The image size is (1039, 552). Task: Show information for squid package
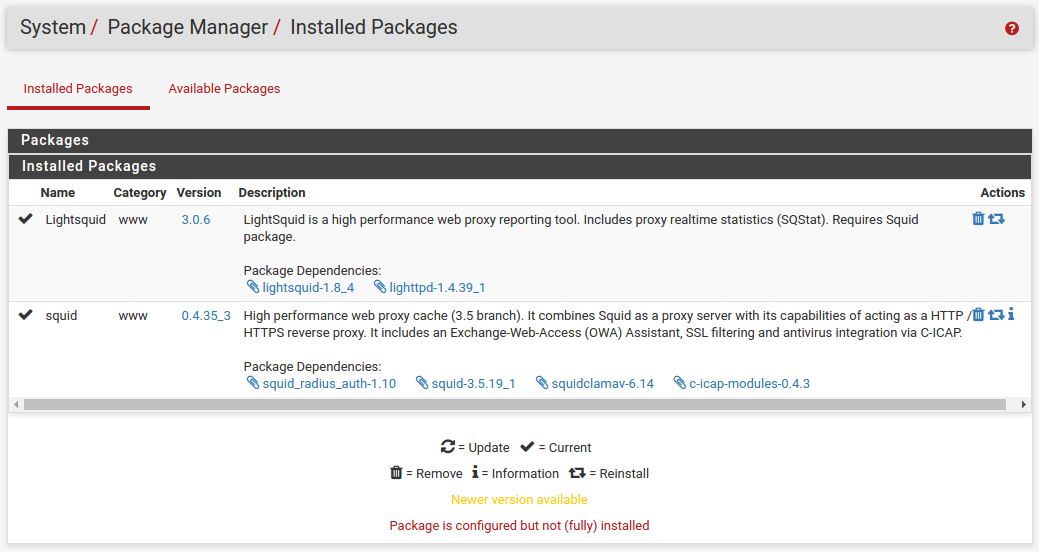(x=1011, y=314)
